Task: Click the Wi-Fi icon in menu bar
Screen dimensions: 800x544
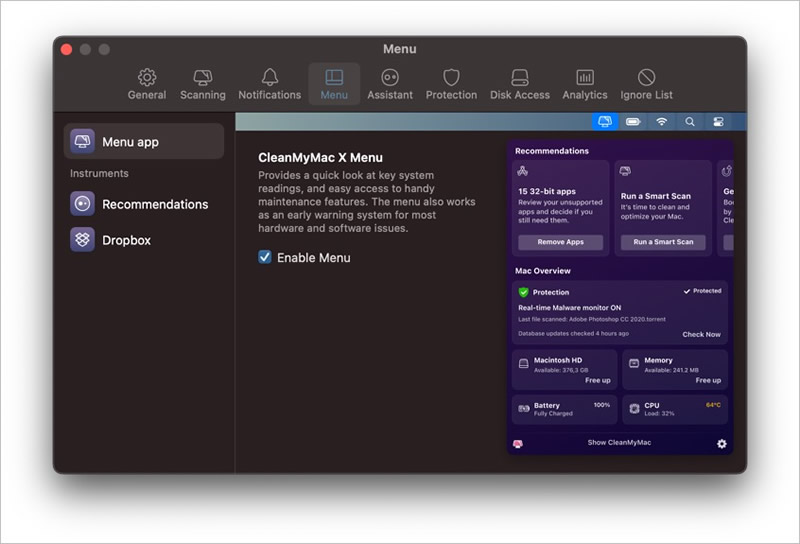Action: [661, 121]
